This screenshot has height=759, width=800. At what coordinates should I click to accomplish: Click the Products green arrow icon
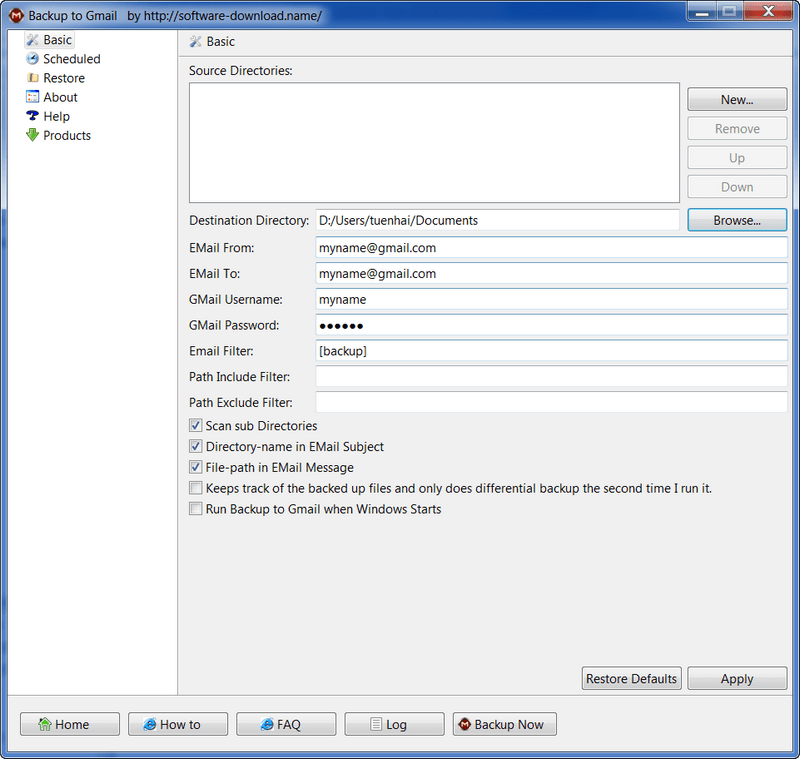(x=33, y=135)
